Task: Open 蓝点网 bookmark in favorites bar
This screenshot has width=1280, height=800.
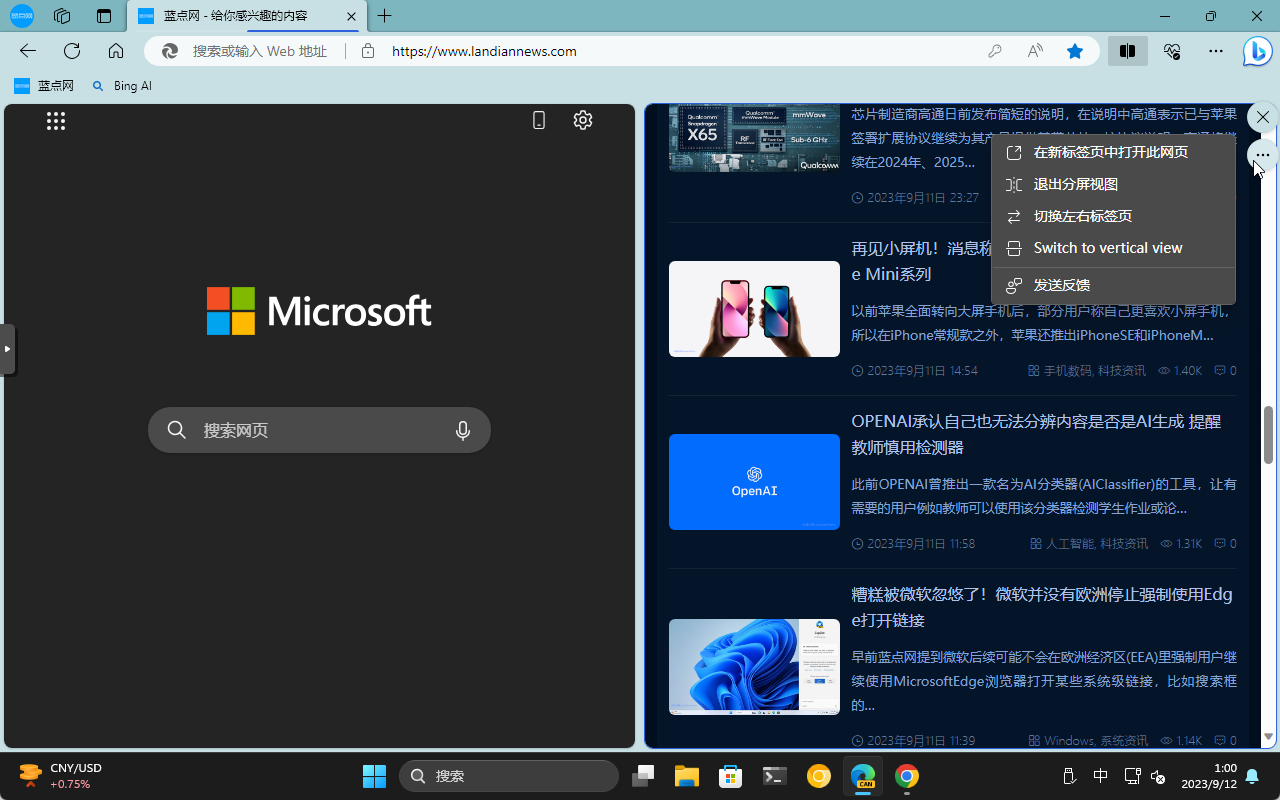Action: point(45,86)
